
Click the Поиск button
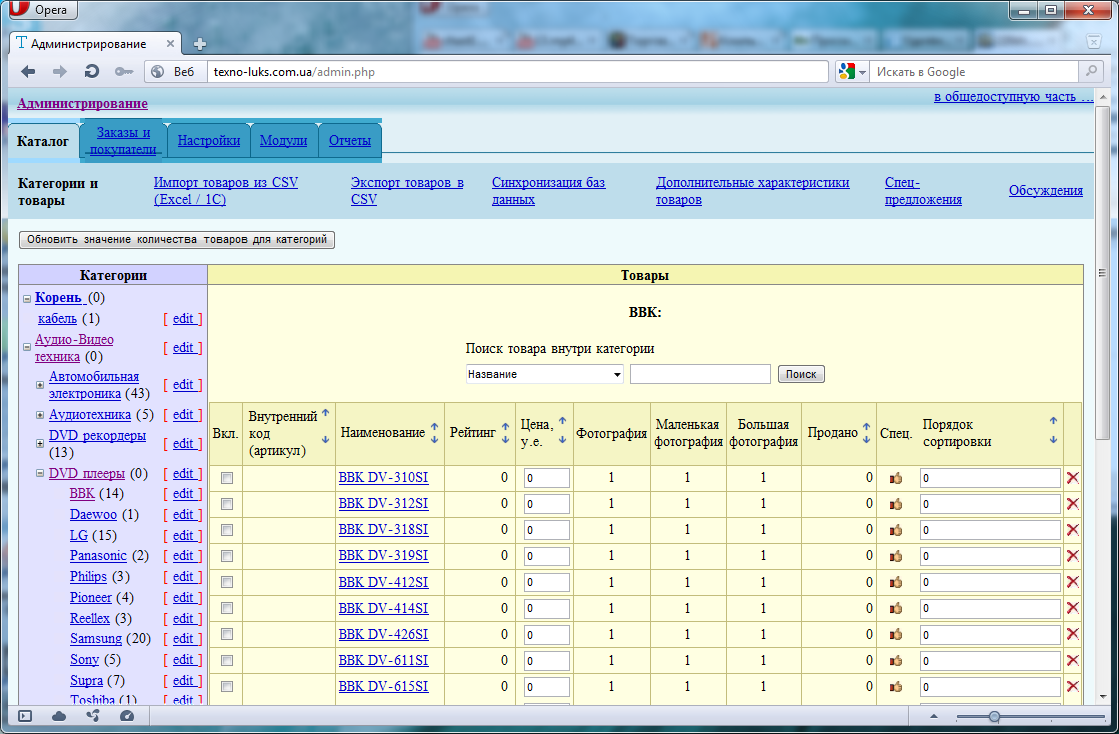click(800, 374)
